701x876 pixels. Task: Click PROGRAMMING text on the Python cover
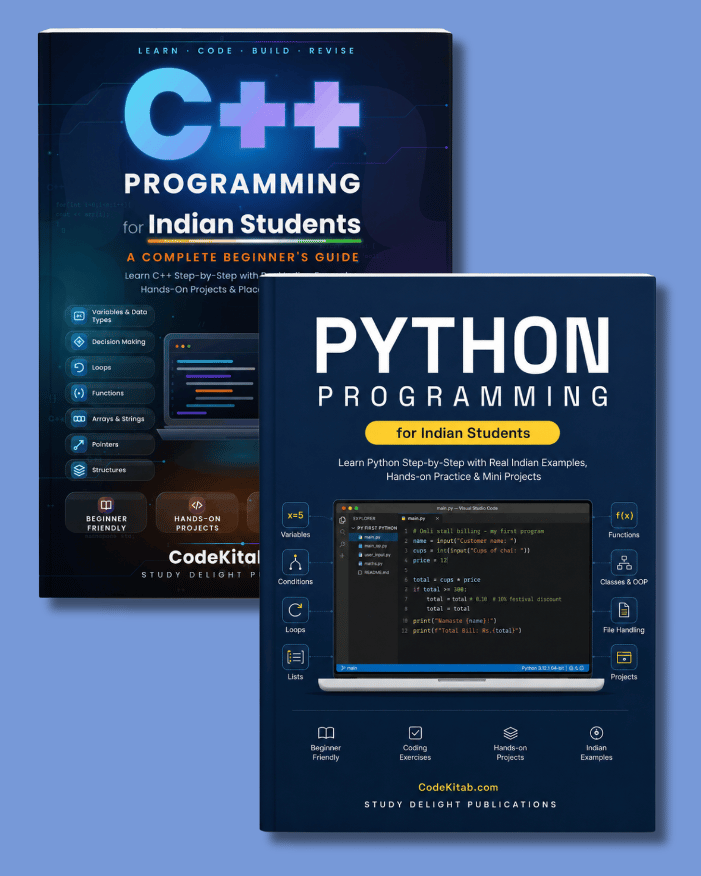point(462,396)
